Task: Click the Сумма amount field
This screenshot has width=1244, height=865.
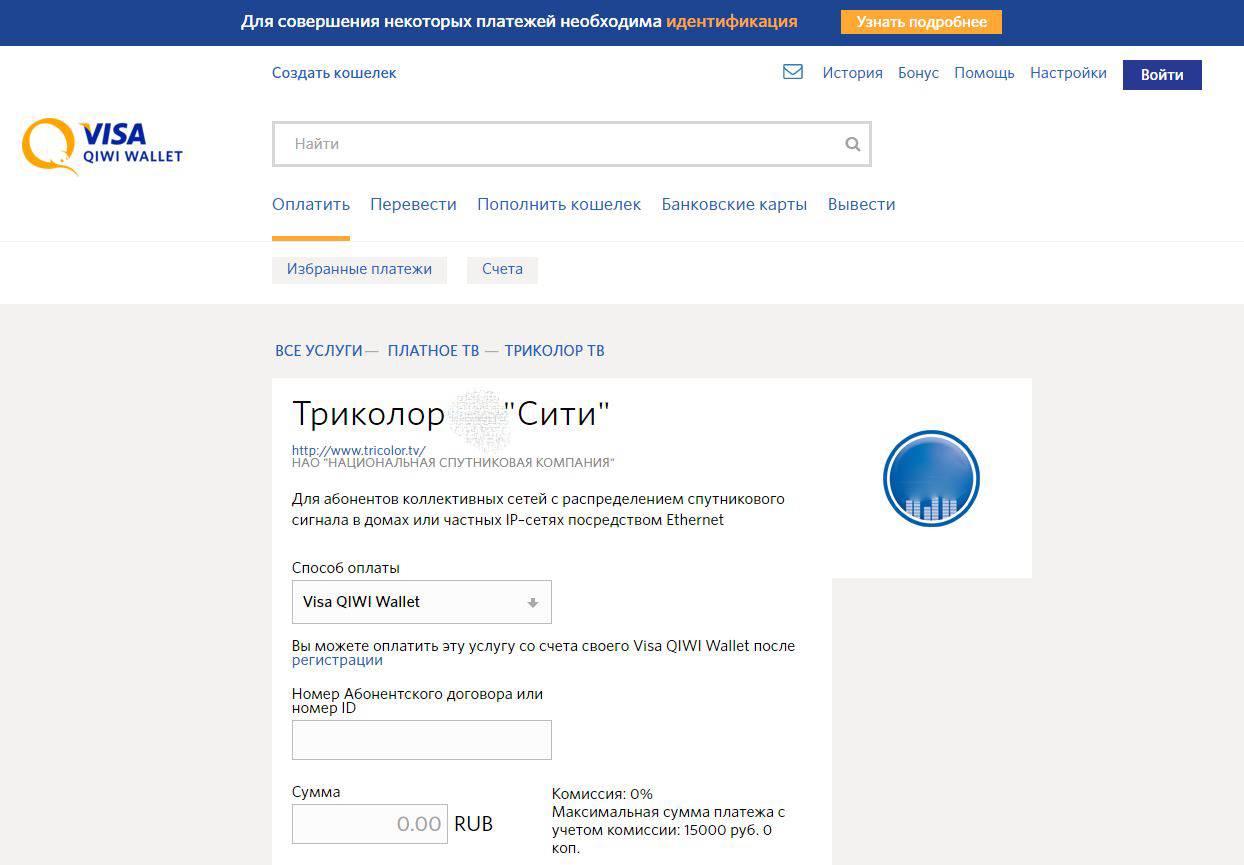Action: click(370, 824)
